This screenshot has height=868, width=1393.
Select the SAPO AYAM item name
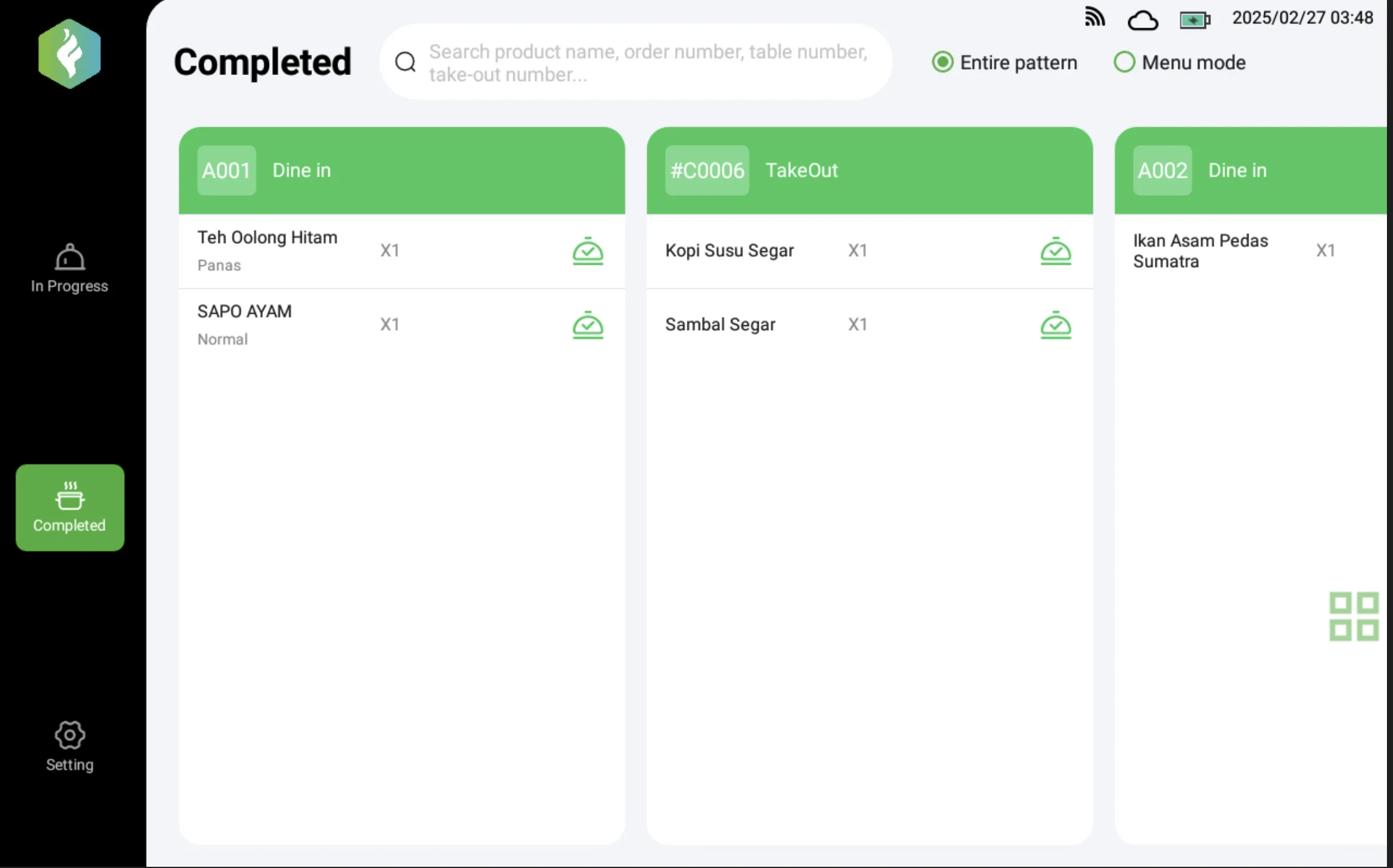(244, 311)
